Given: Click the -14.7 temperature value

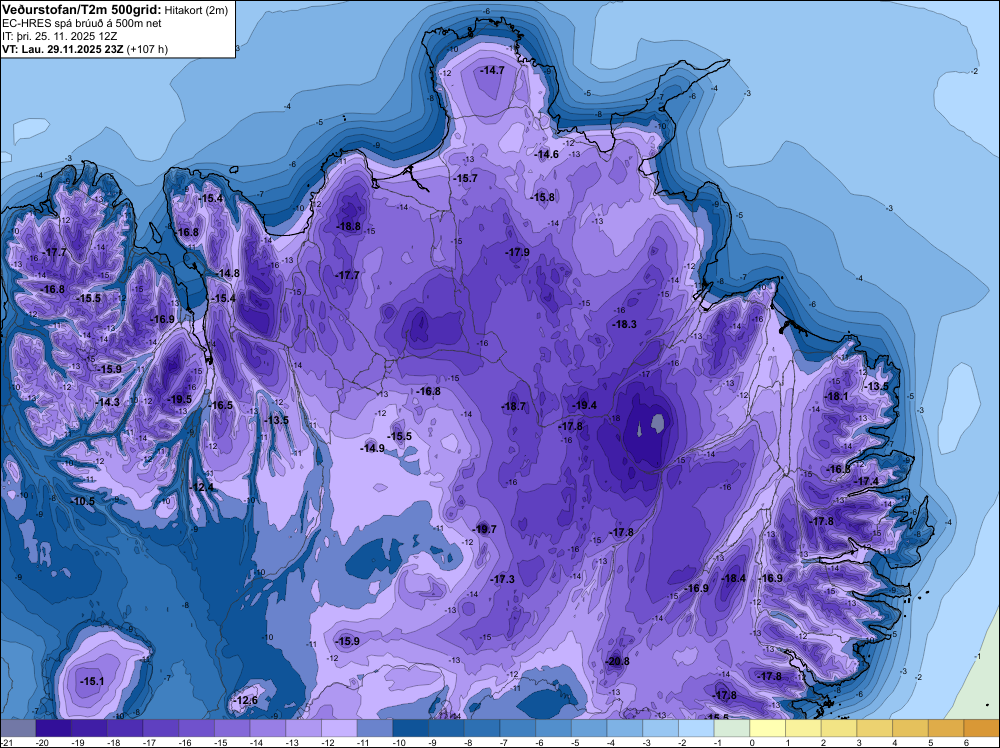Looking at the screenshot, I should point(492,70).
